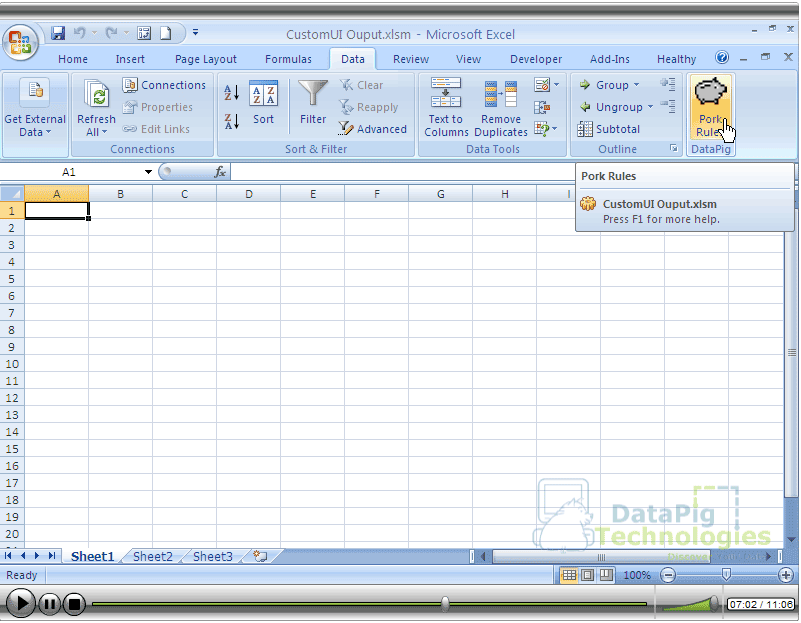Open What-If Analysis menu
The height and width of the screenshot is (623, 801).
click(x=546, y=129)
